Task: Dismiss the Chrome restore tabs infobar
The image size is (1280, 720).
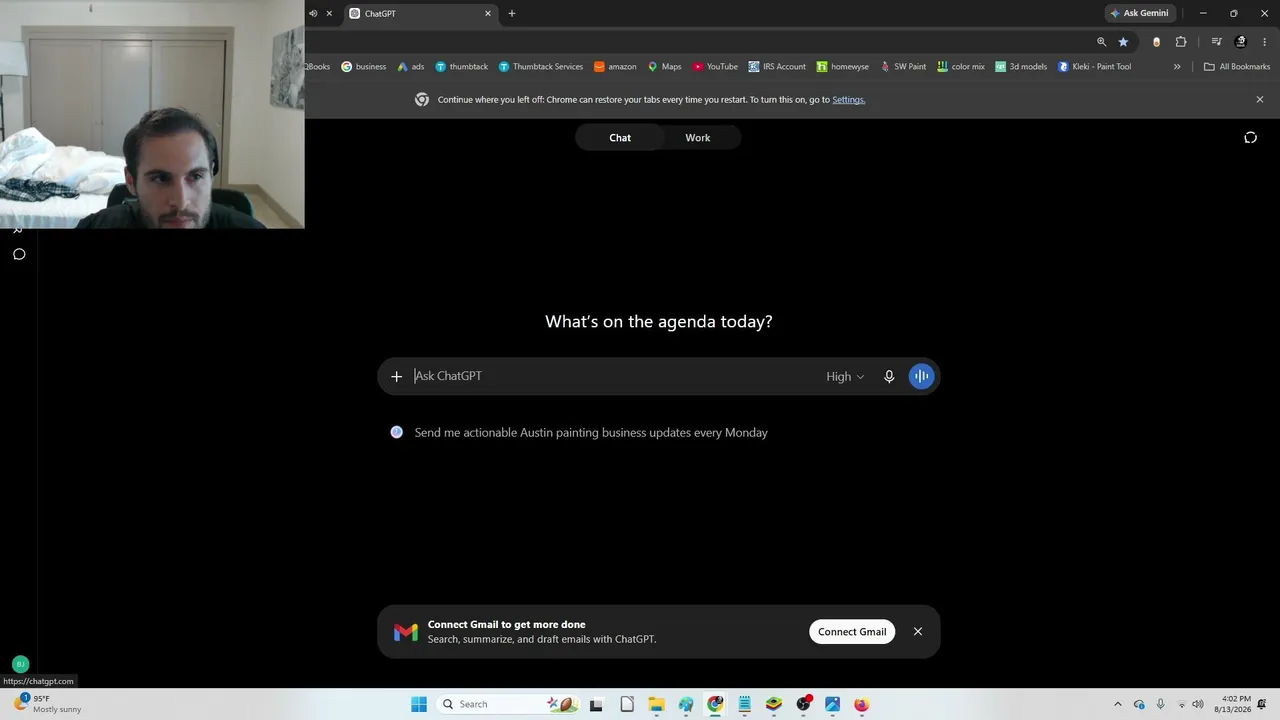Action: pos(1260,100)
